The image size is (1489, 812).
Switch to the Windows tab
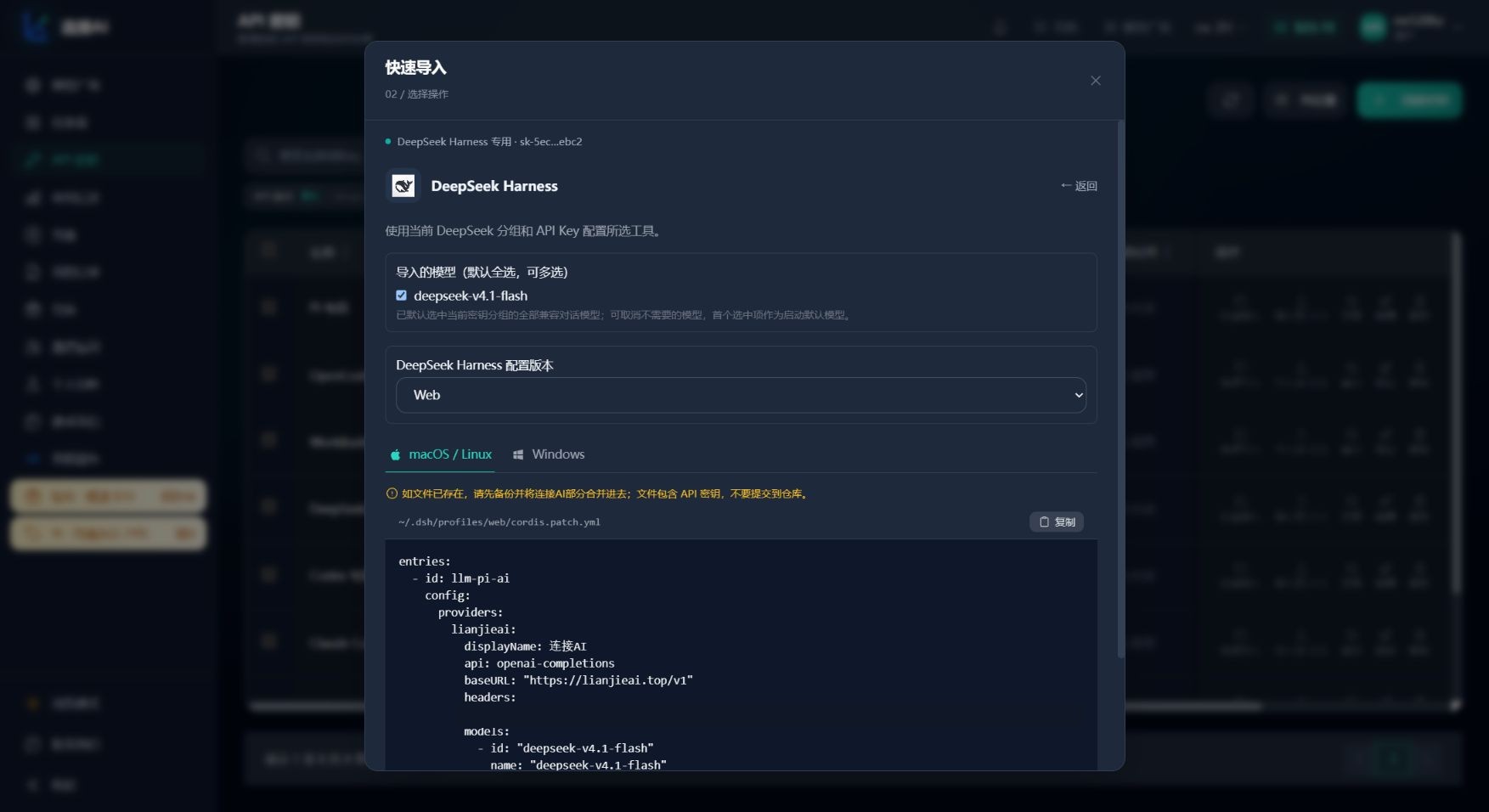[x=549, y=454]
